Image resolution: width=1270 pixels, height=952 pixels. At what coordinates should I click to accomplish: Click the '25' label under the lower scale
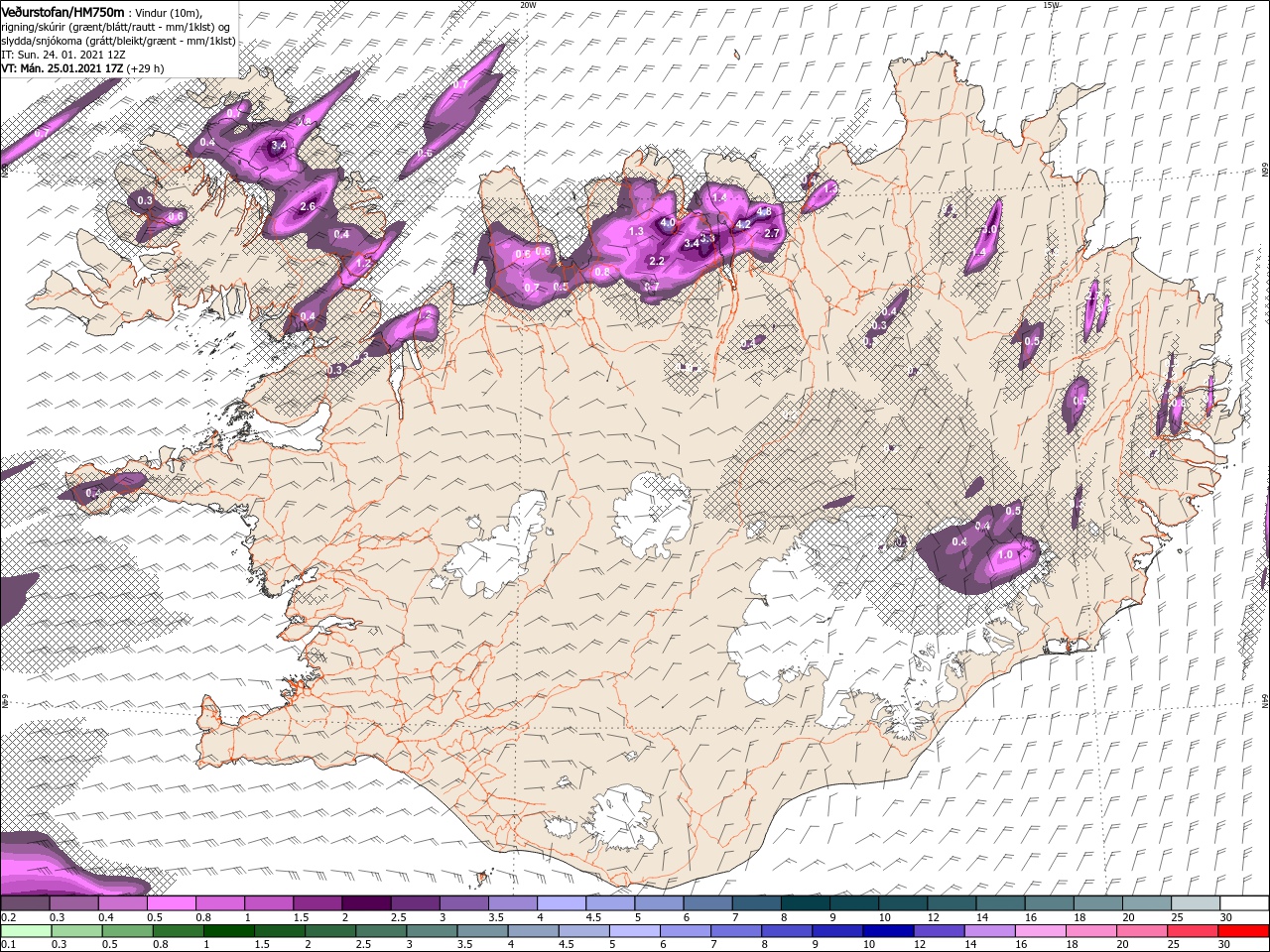1174,945
